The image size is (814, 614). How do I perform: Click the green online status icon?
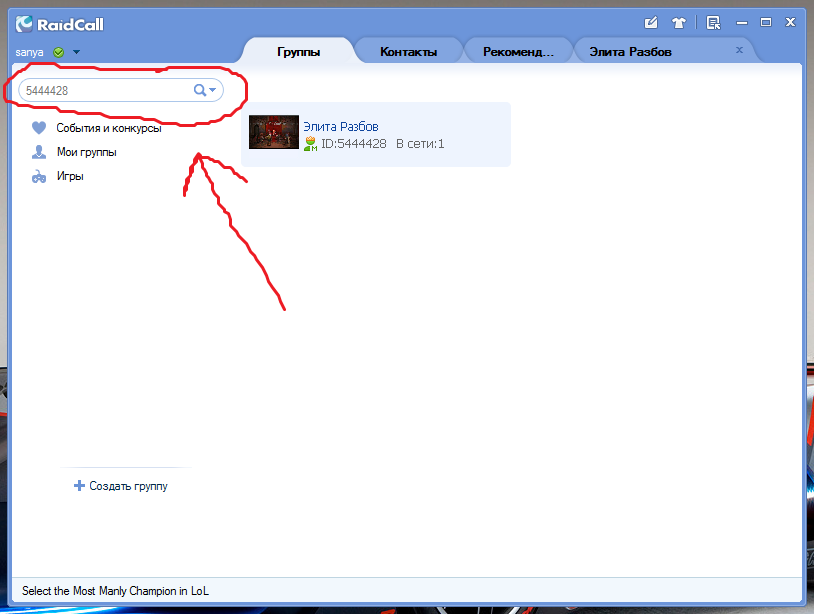point(59,52)
